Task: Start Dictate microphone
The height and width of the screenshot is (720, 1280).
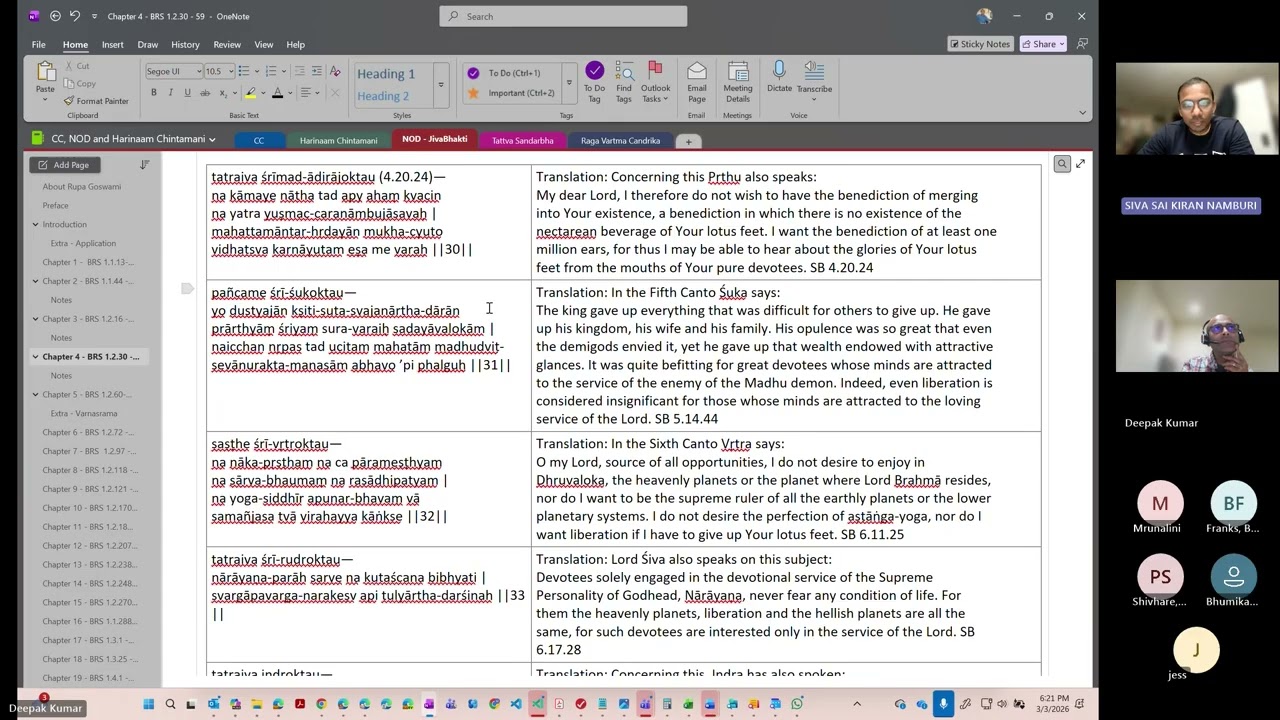Action: click(x=779, y=77)
